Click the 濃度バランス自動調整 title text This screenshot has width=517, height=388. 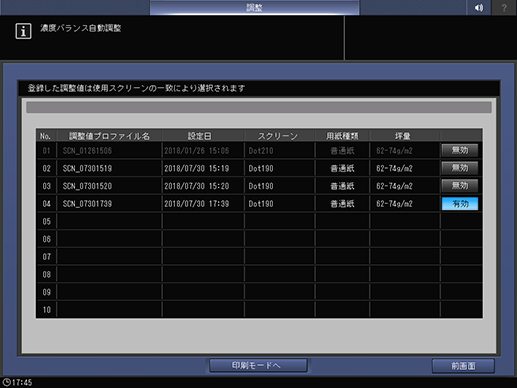coord(81,28)
